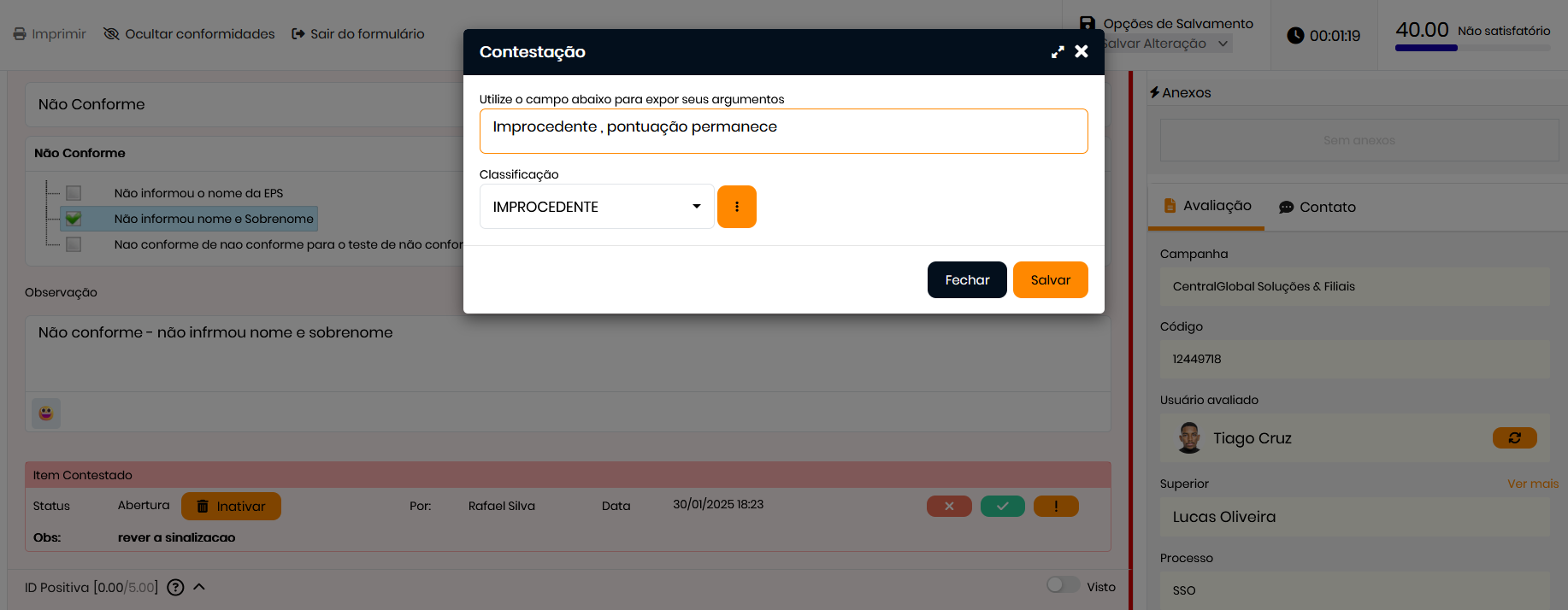Image resolution: width=1568 pixels, height=610 pixels.
Task: Switch to the Contato tab
Action: [x=1317, y=207]
